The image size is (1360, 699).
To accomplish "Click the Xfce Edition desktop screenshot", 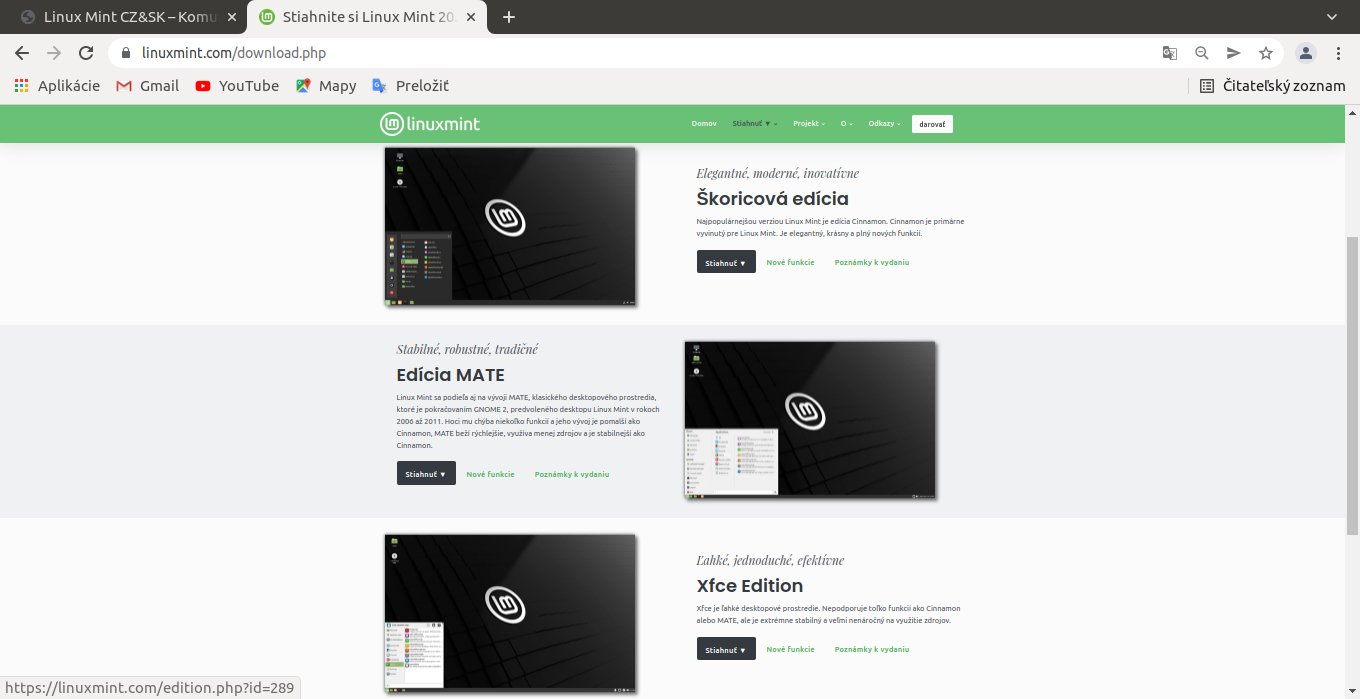I will click(x=510, y=612).
